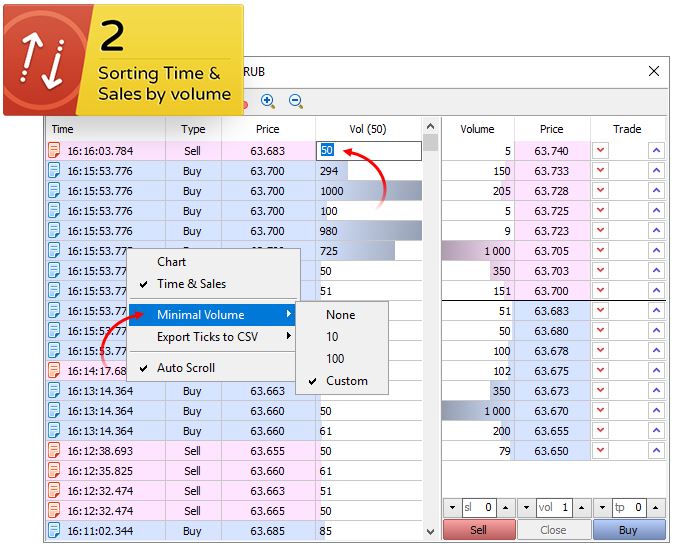Click red down arrow beside 63.675
This screenshot has height=548, width=675.
click(x=601, y=371)
